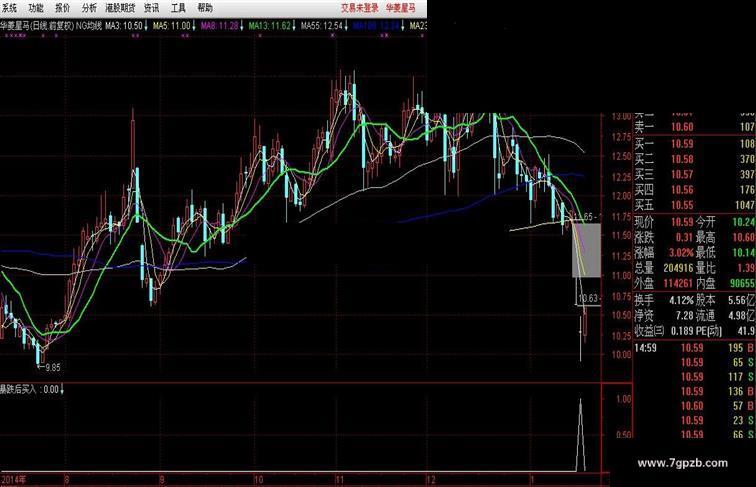The height and width of the screenshot is (487, 756).
Task: Open the 资讯 menu
Action: click(x=152, y=8)
